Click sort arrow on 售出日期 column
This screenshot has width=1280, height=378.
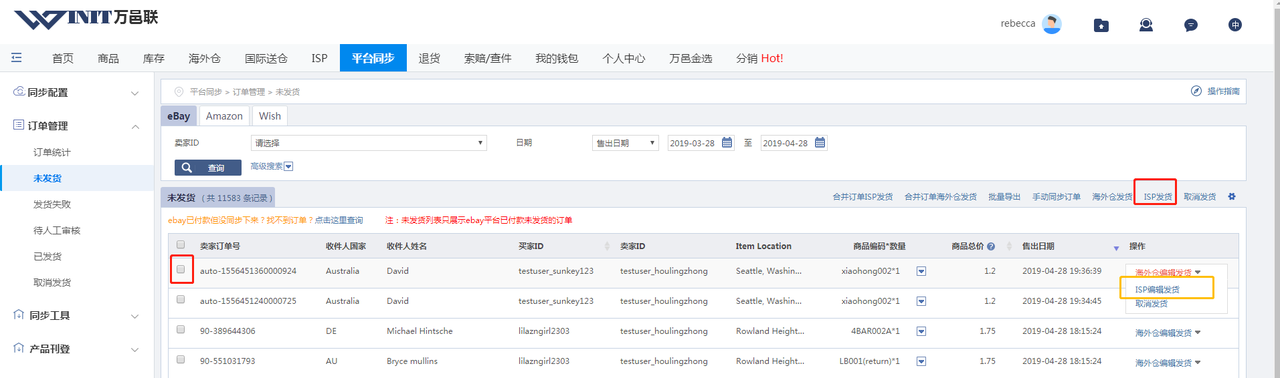(1117, 247)
